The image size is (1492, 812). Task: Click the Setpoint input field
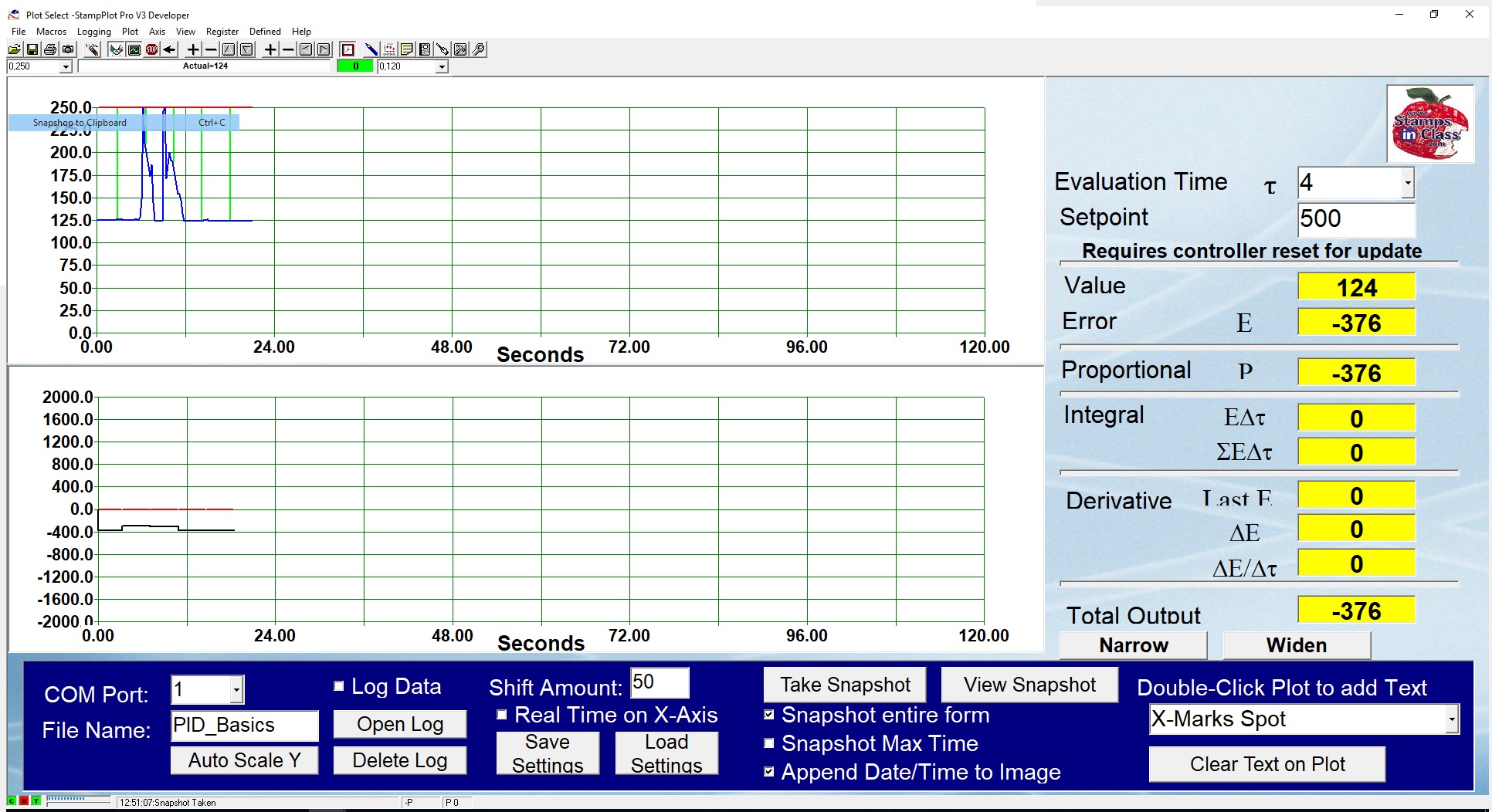tap(1356, 219)
